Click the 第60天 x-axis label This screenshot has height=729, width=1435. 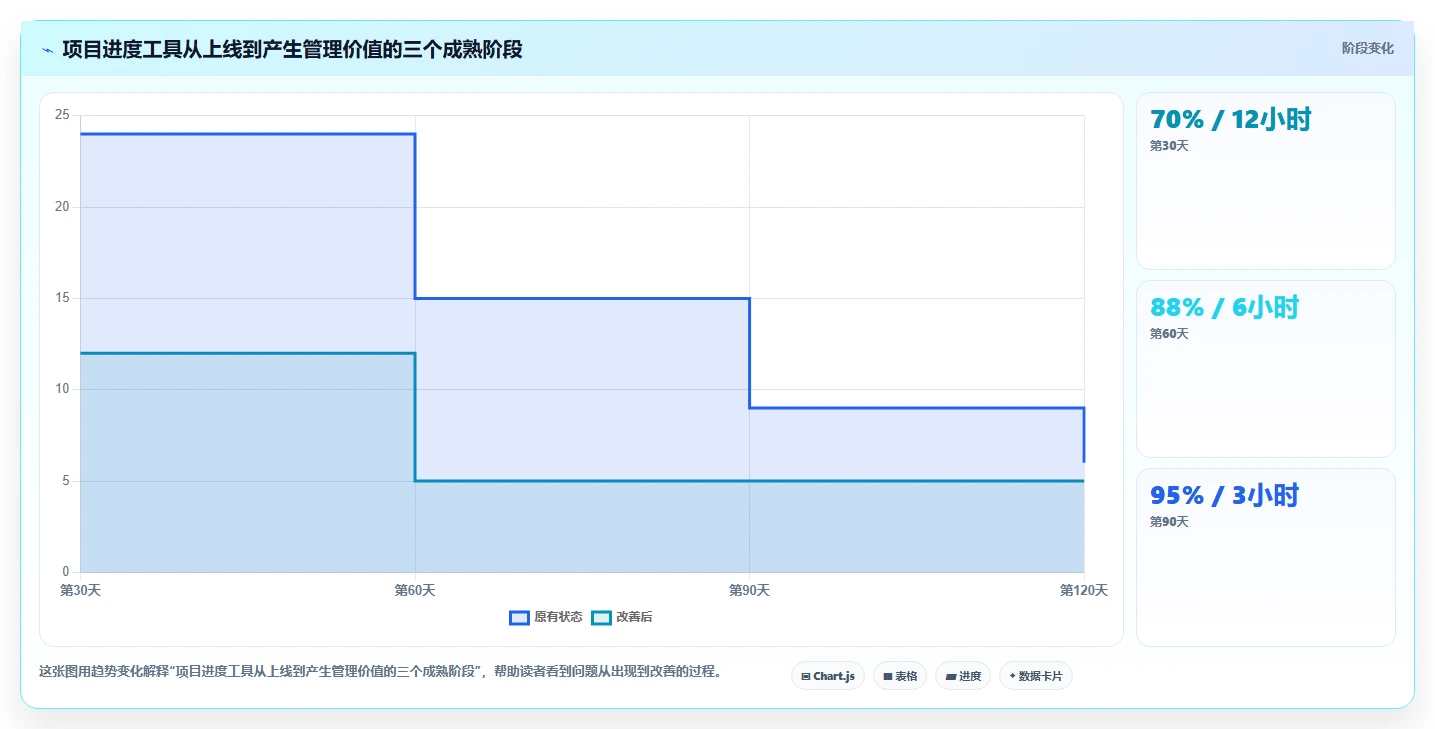point(415,590)
